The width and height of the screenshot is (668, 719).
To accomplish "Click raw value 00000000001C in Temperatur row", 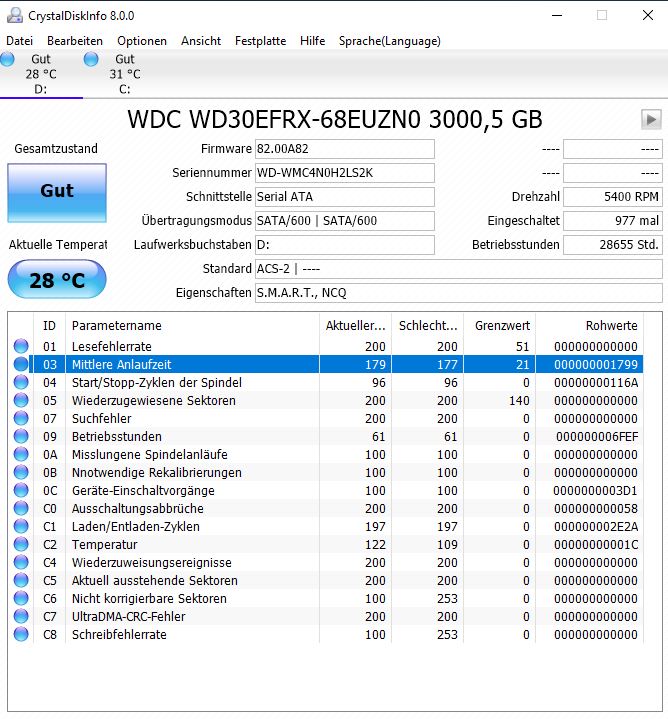I will [x=596, y=545].
